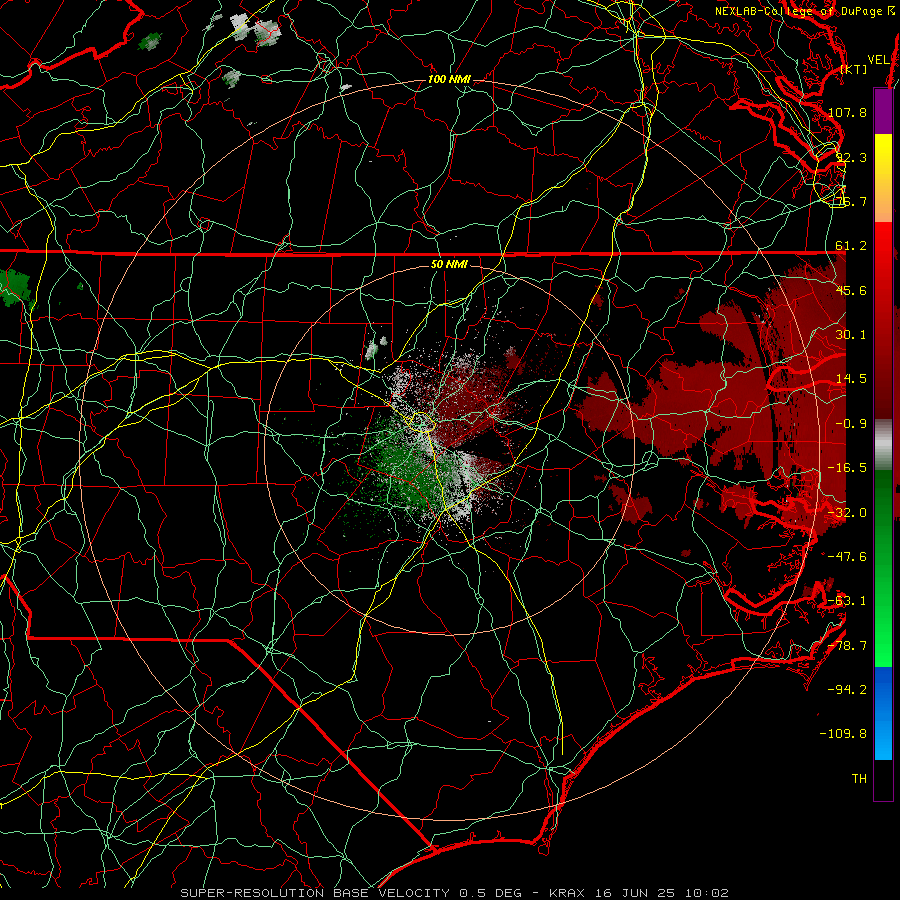Click the 76.7 legend value
Viewport: 900px width, 900px height.
click(x=851, y=201)
